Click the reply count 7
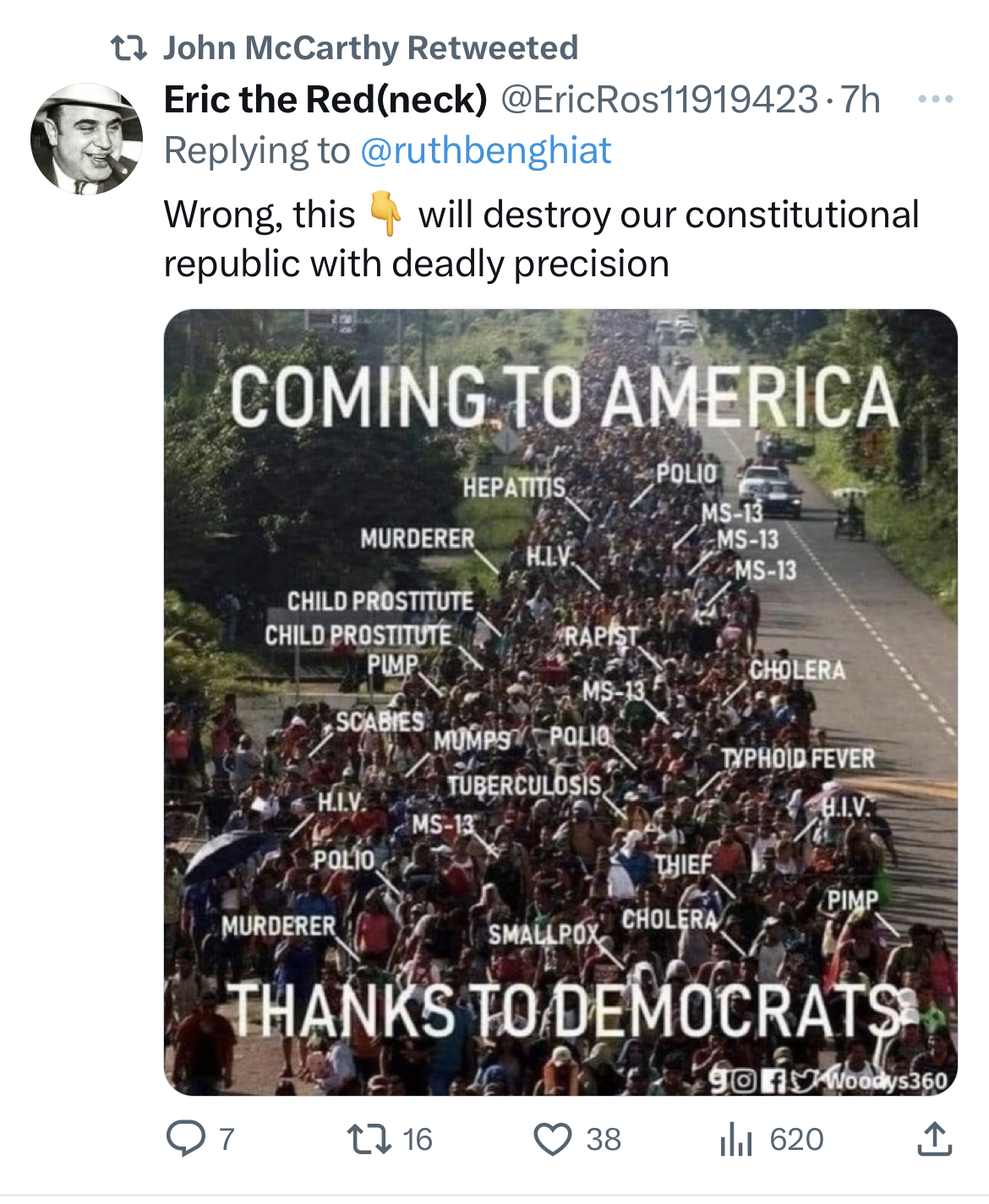989x1204 pixels. (x=226, y=1139)
